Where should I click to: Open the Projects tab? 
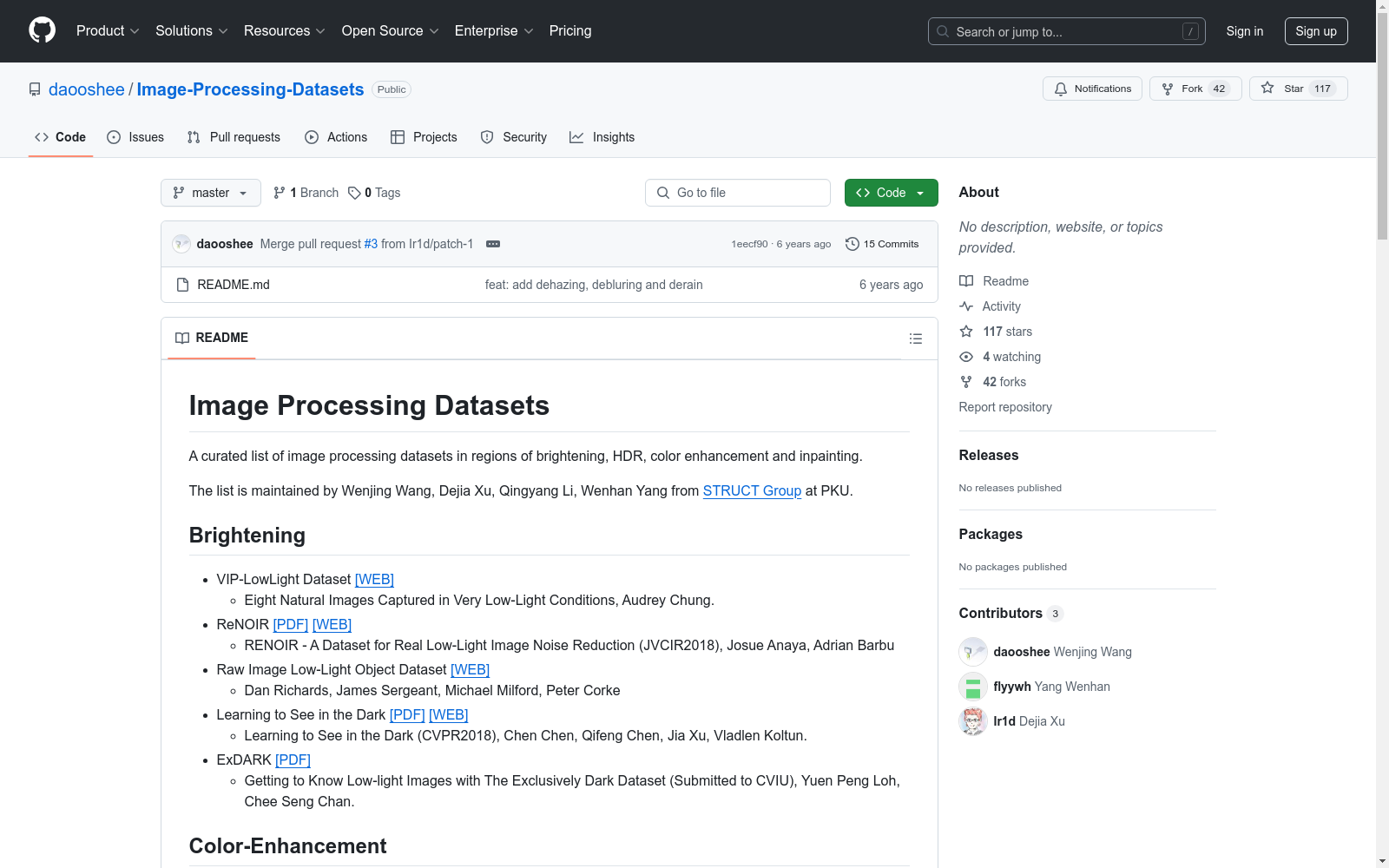pyautogui.click(x=424, y=137)
